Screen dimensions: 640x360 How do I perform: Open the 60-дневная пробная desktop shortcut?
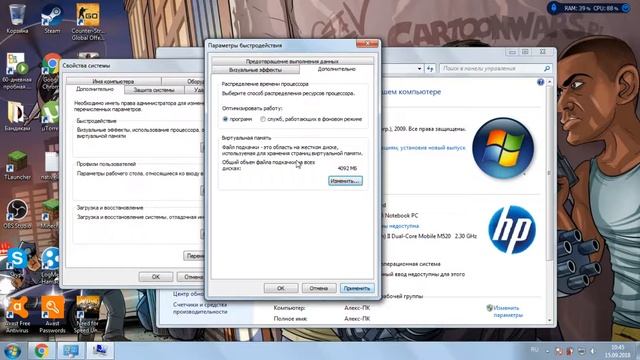coord(17,70)
